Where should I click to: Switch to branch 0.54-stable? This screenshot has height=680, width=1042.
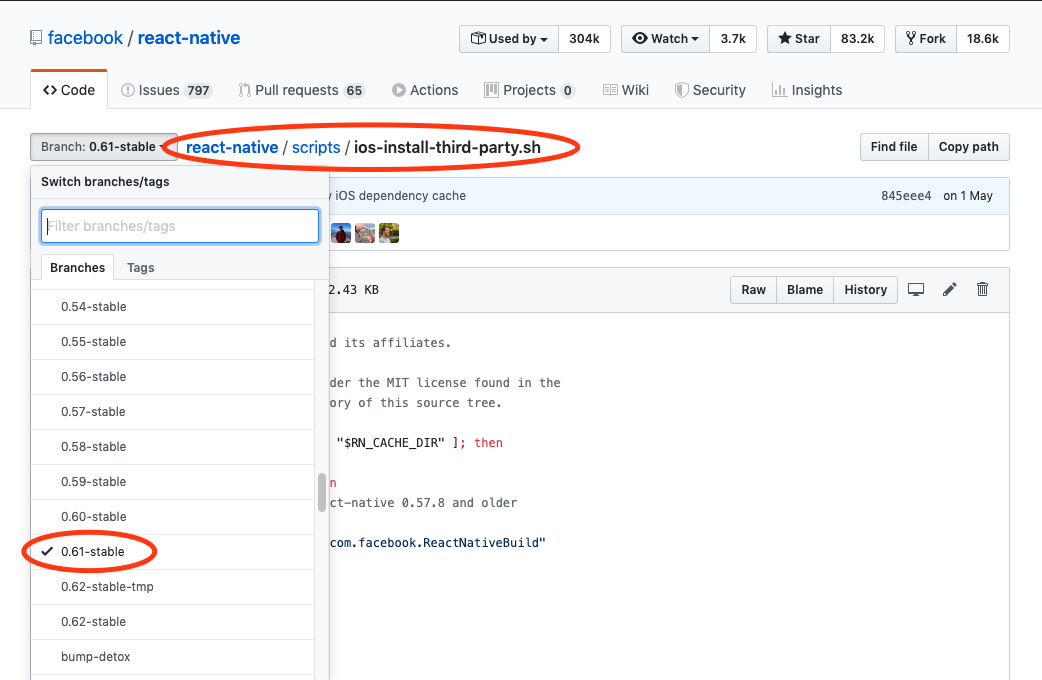[173, 306]
